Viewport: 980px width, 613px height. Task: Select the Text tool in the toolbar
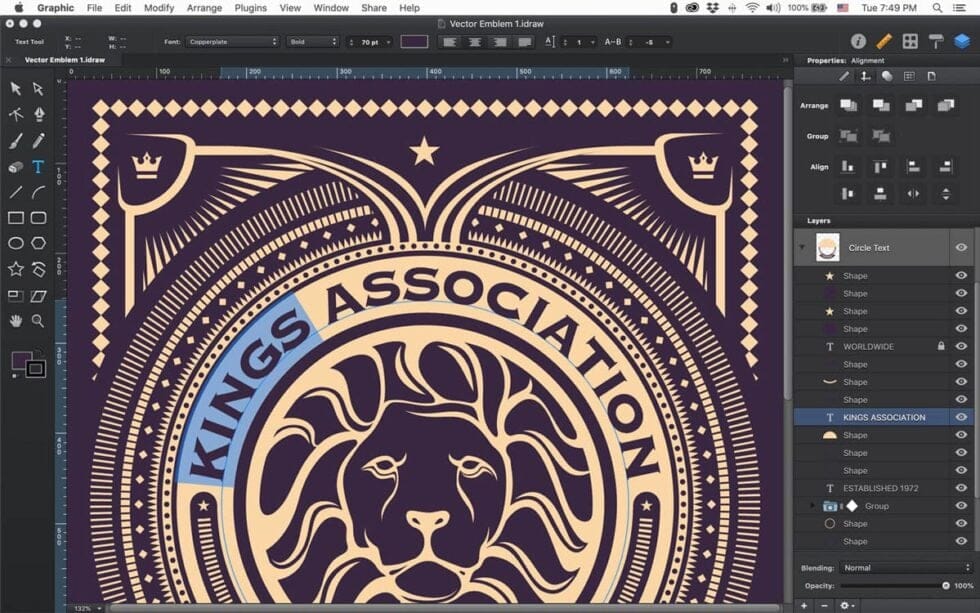pos(38,166)
